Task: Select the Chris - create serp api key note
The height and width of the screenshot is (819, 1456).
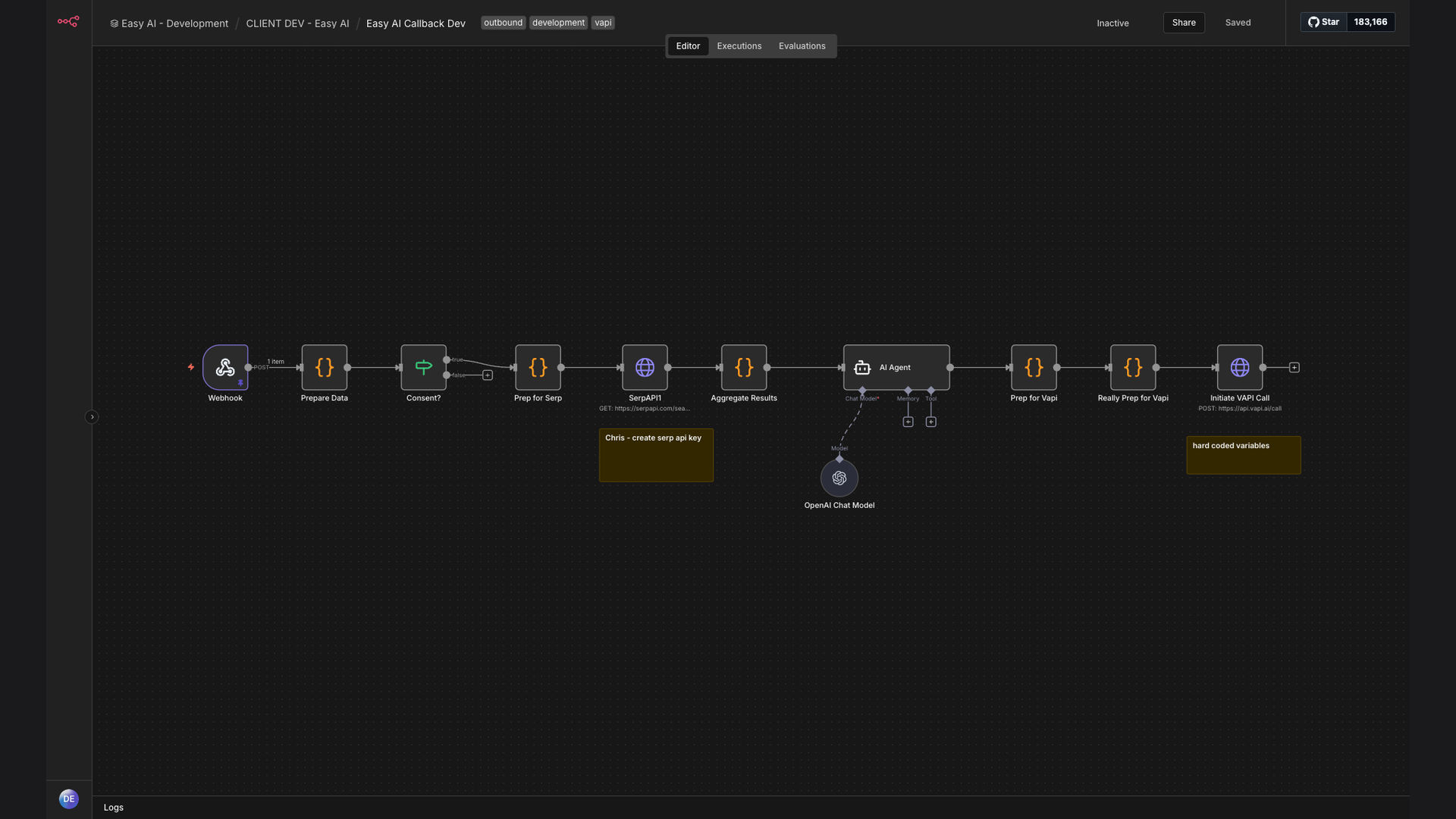Action: click(x=656, y=455)
